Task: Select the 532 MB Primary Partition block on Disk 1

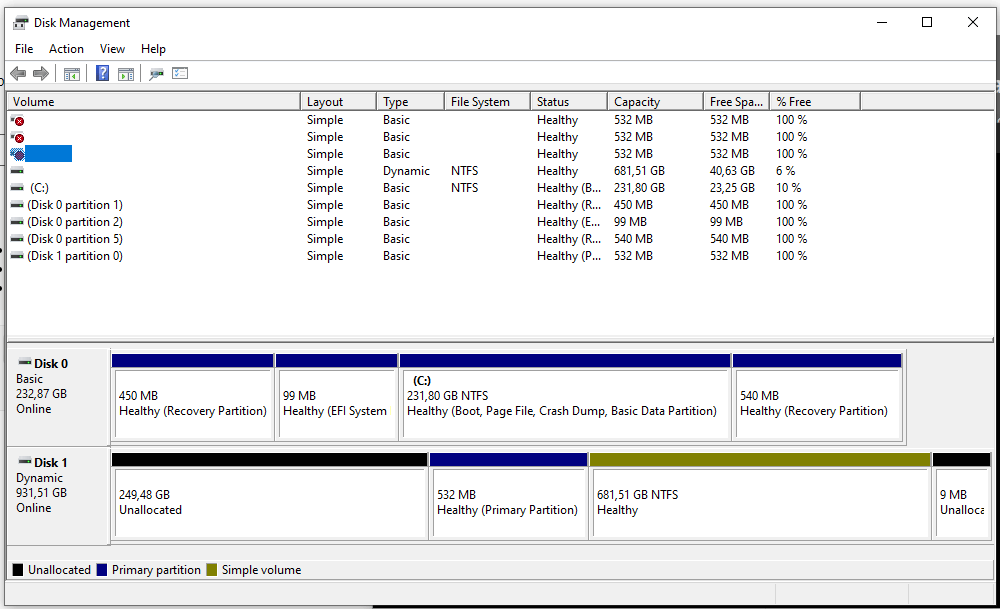Action: pyautogui.click(x=508, y=496)
